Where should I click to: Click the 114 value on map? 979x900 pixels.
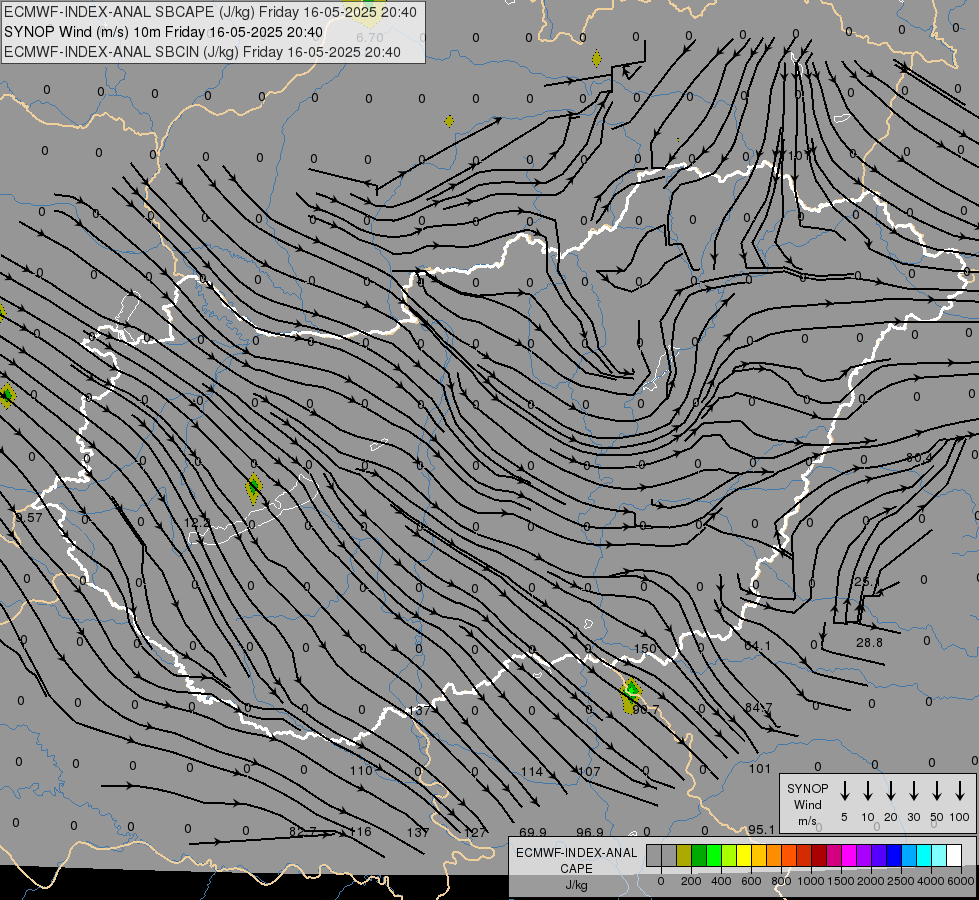532,771
